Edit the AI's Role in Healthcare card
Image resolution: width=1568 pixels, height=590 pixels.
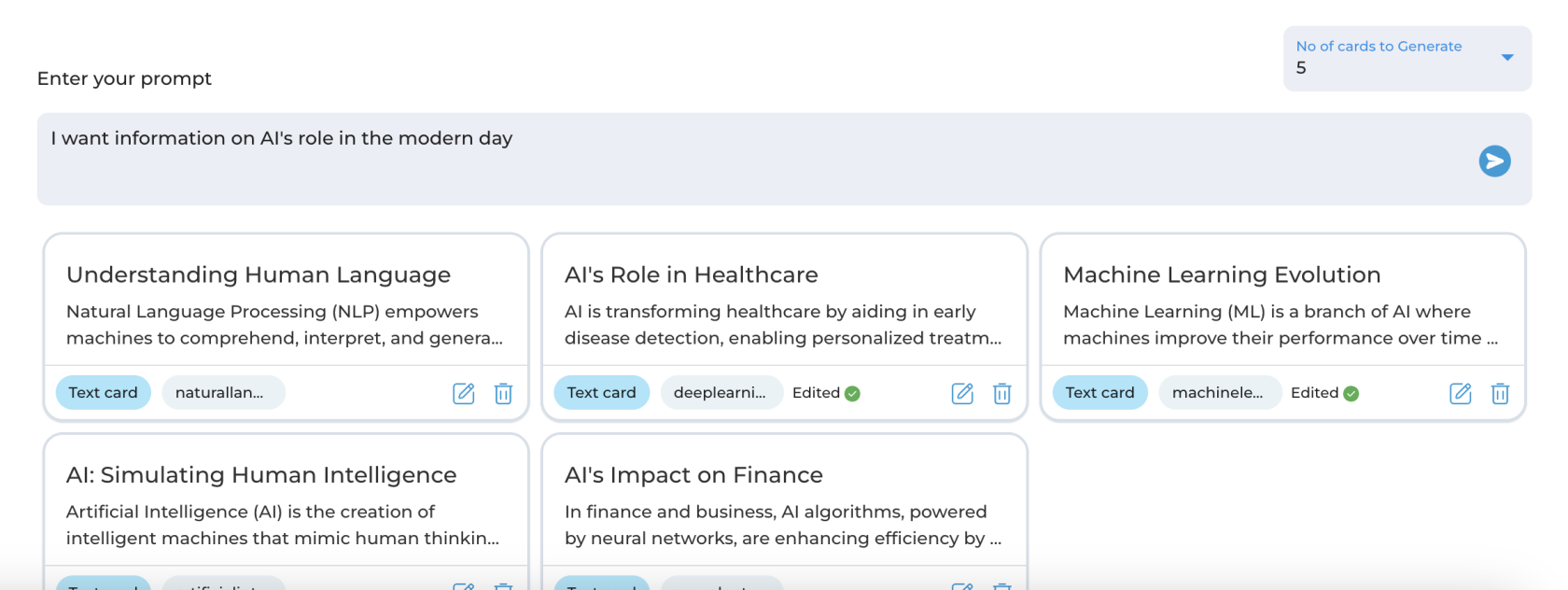(x=962, y=393)
